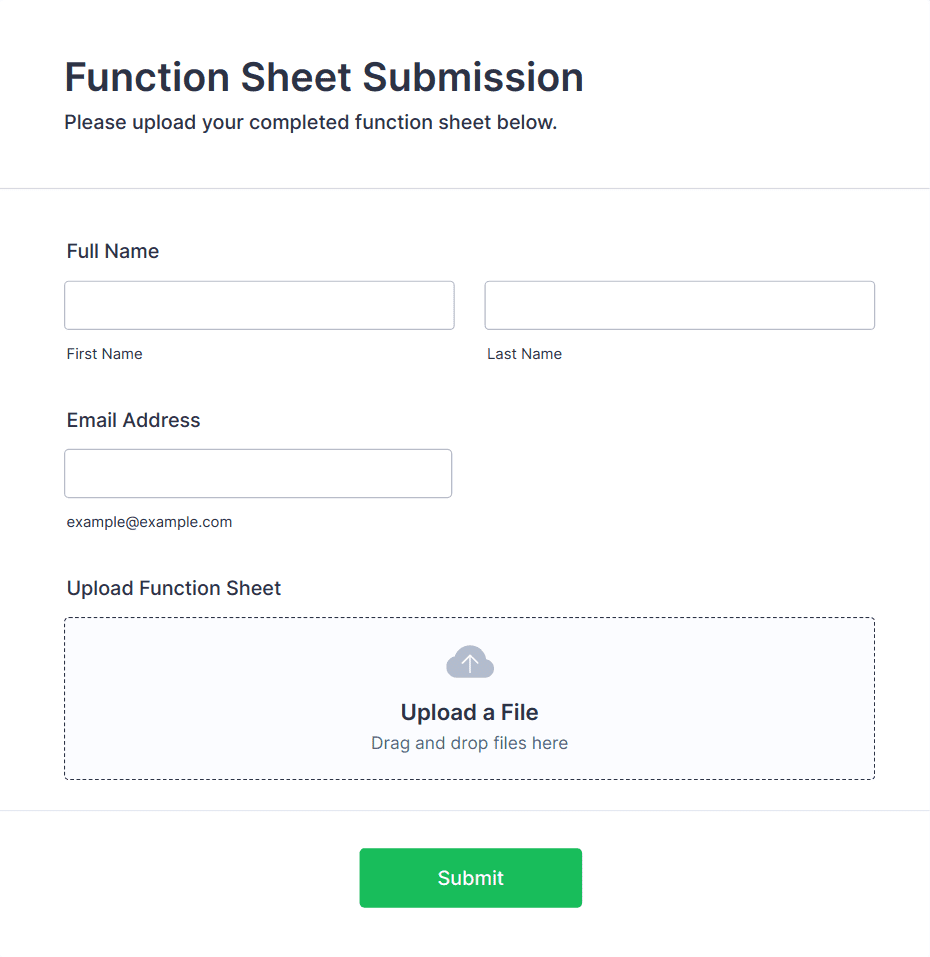The image size is (930, 957).
Task: Click the 'Last Name' sublabel
Action: tap(524, 354)
